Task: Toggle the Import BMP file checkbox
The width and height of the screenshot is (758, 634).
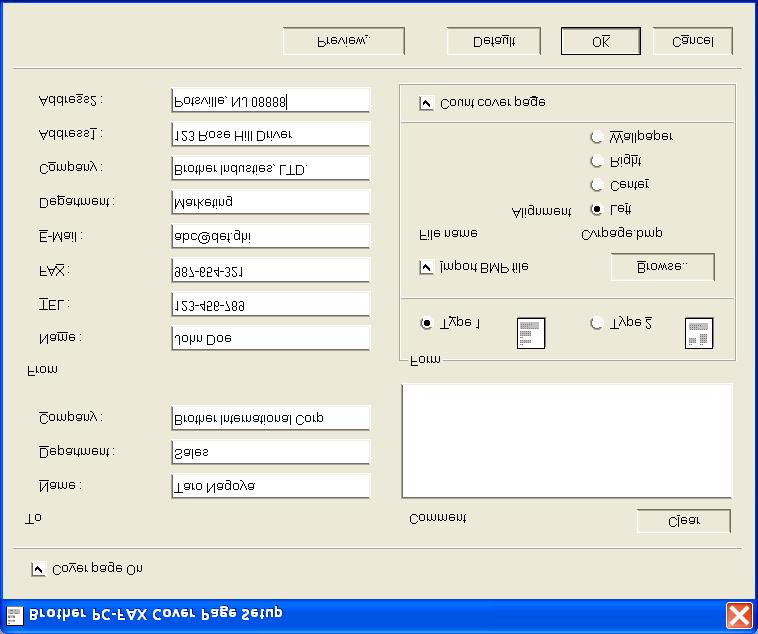Action: click(426, 267)
